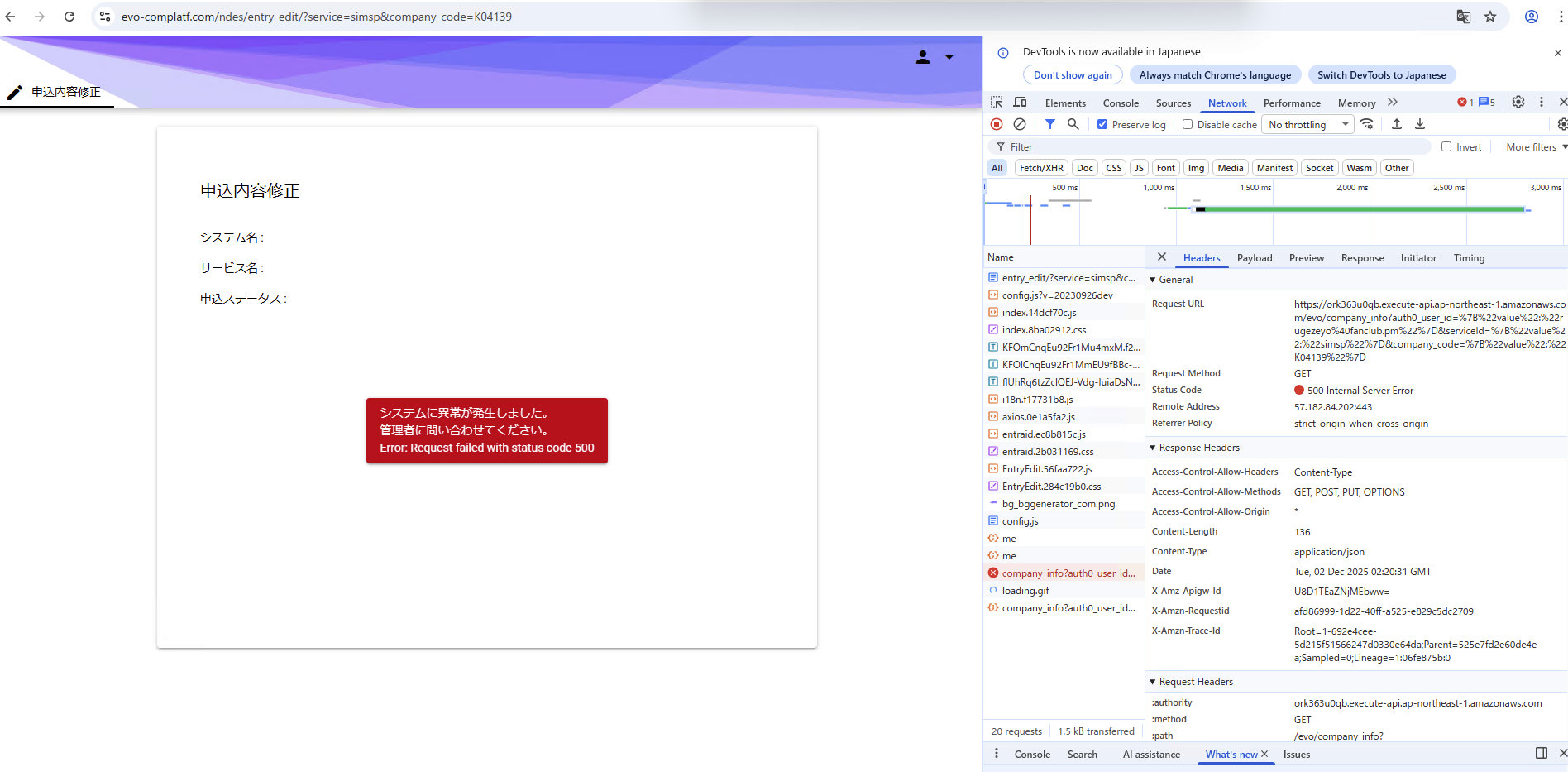1568x772 pixels.
Task: Switch to the Console tab
Action: (1121, 103)
